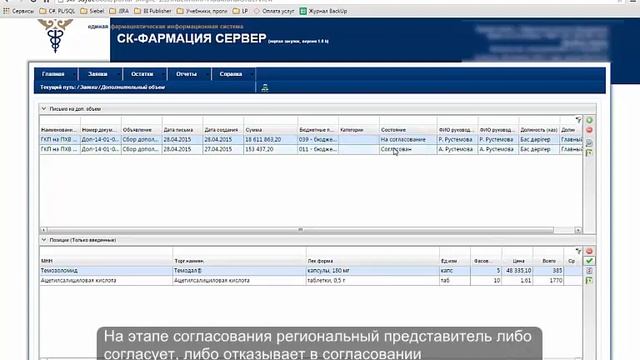
Task: Select letter row with status Согласован
Action: pos(311,149)
